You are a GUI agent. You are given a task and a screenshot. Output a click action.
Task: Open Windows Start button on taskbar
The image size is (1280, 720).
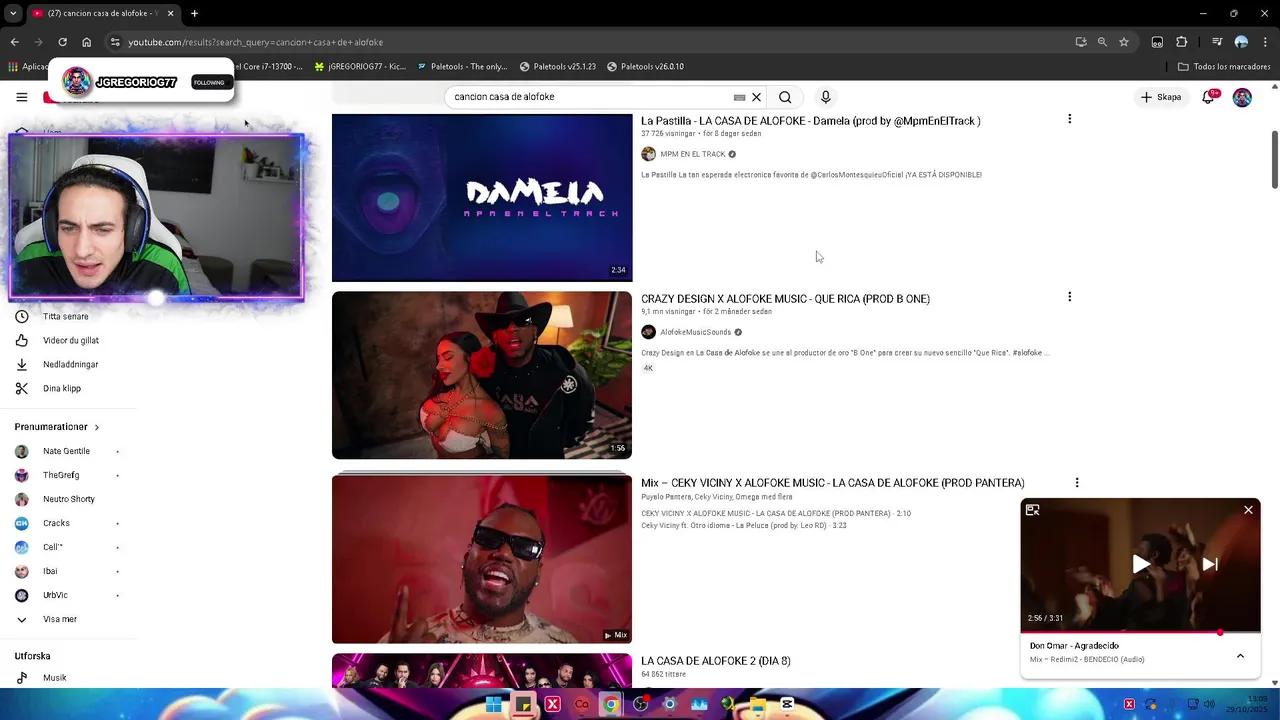(494, 705)
